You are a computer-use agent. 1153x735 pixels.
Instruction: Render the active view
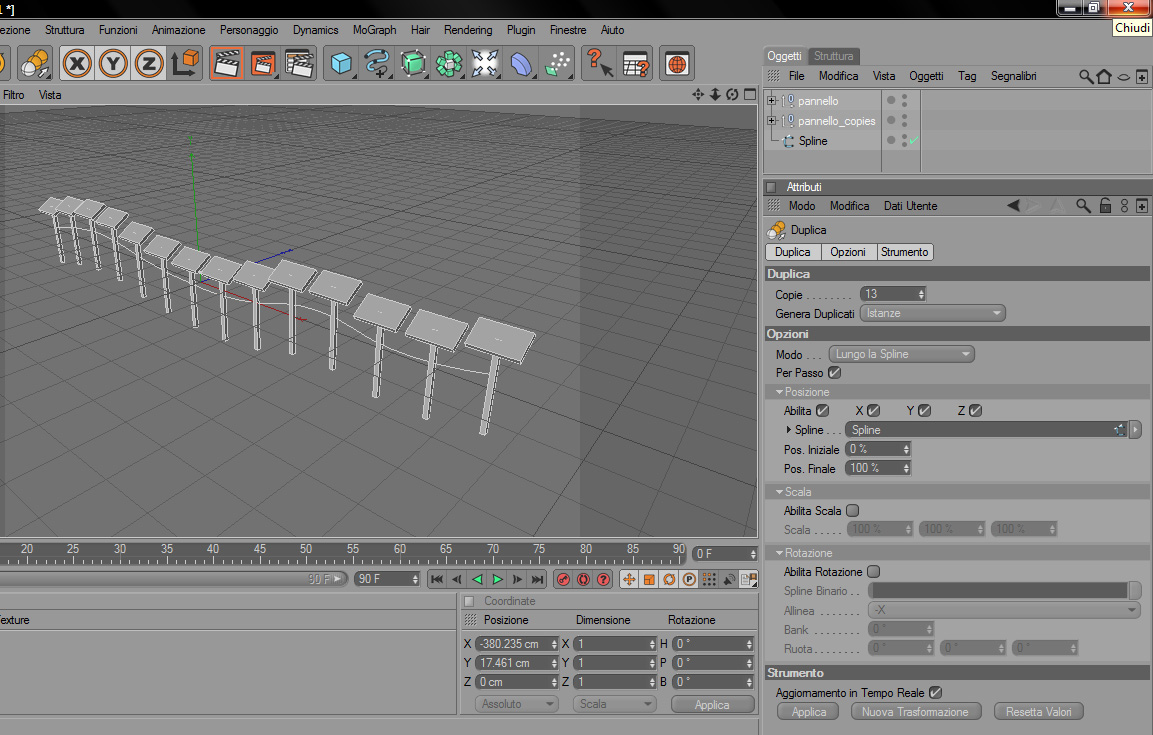pyautogui.click(x=226, y=63)
